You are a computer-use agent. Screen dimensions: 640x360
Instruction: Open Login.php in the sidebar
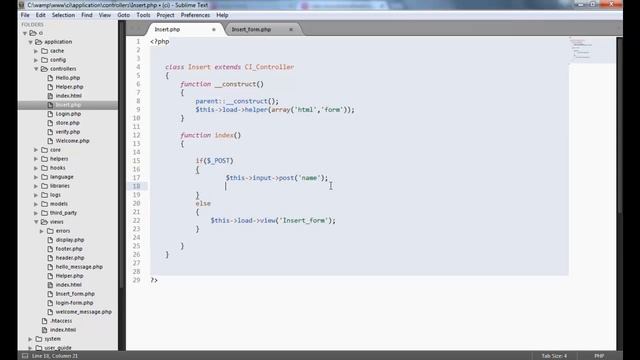(x=68, y=113)
